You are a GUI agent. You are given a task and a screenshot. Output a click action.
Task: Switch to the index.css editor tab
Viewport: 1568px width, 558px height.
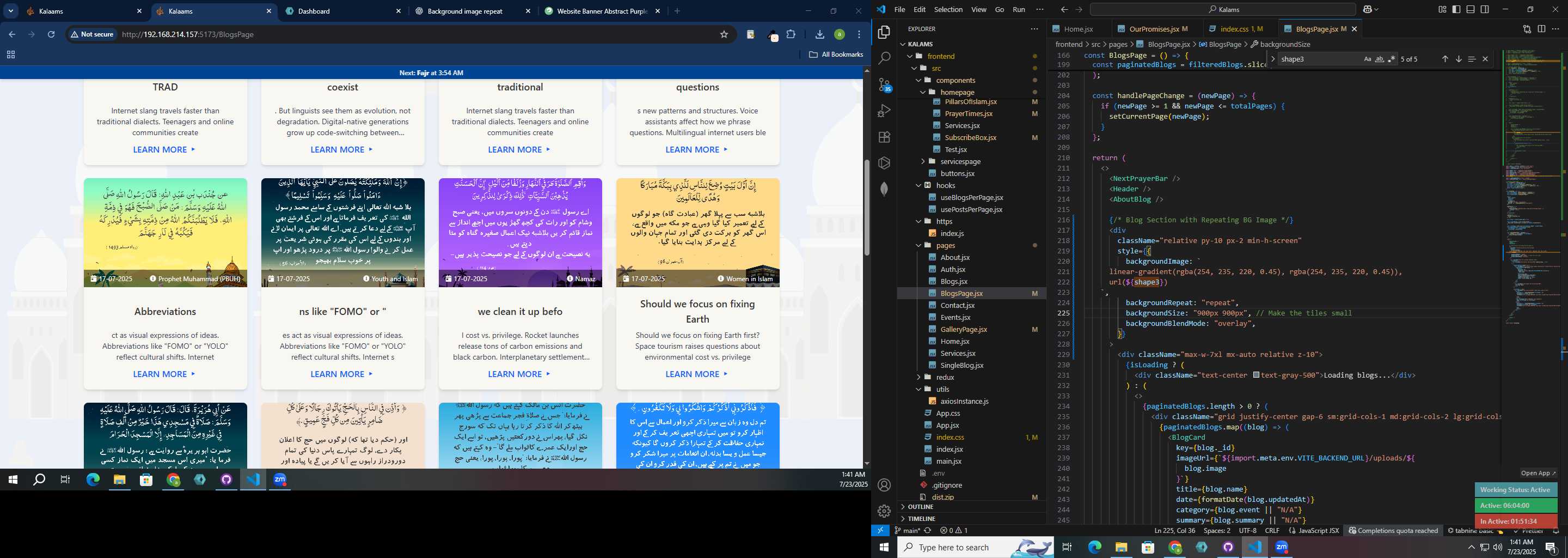pos(1242,29)
